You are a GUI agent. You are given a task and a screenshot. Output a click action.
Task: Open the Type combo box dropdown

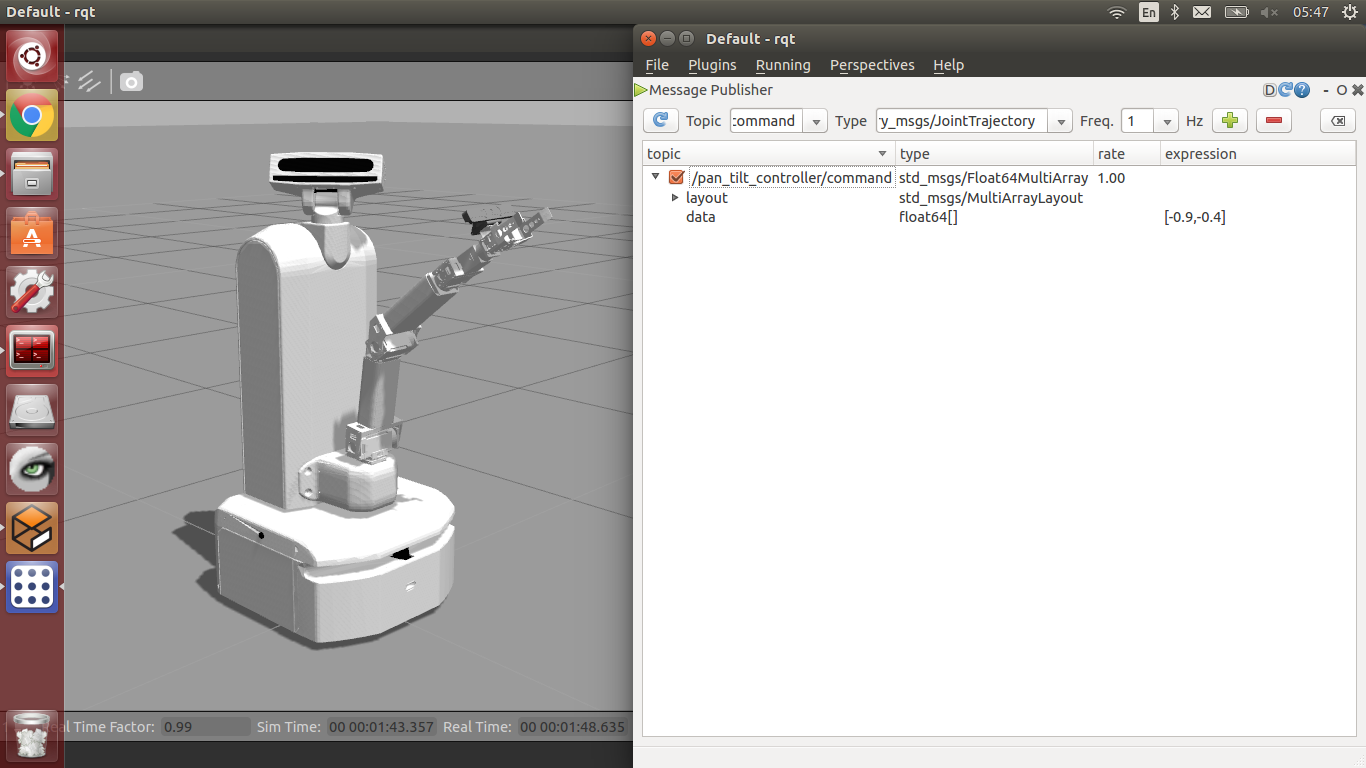[1061, 121]
